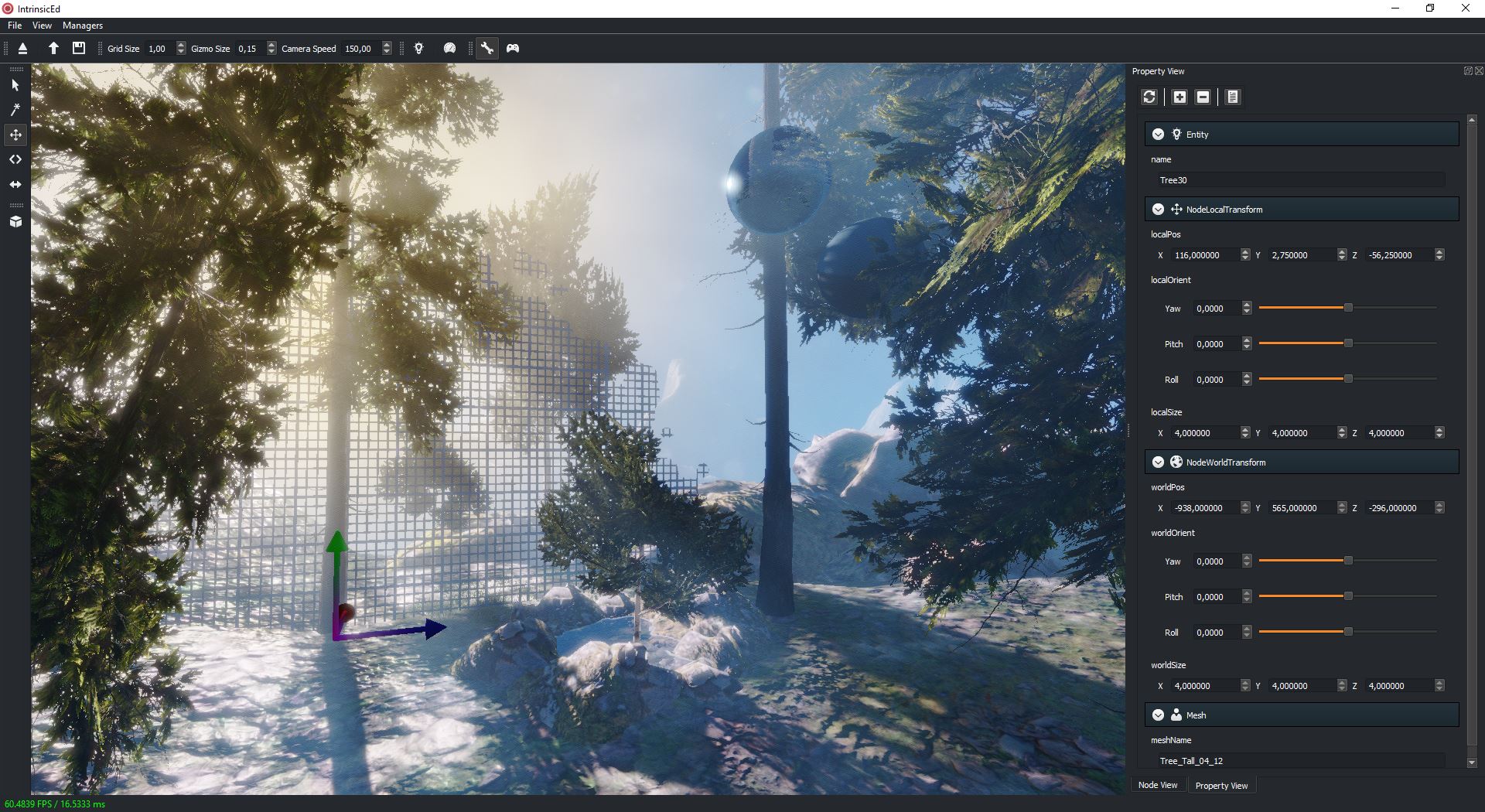Adjust the worldOrient Yaw slider handle
This screenshot has width=1485, height=812.
1348,560
